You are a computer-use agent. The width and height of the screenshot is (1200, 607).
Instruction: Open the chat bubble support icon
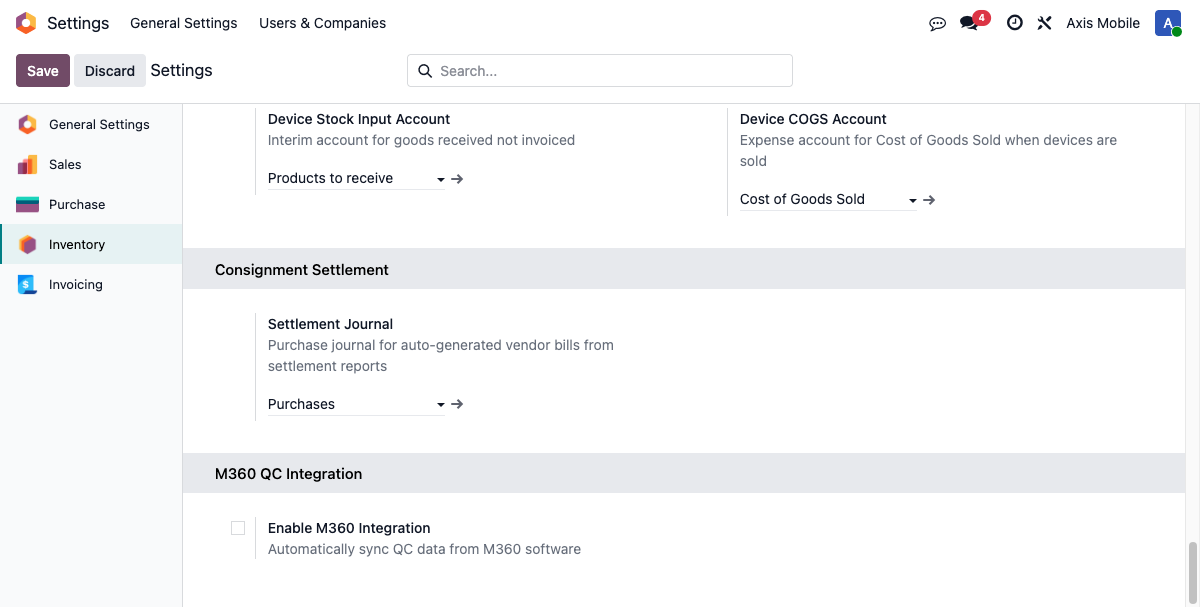[x=937, y=23]
